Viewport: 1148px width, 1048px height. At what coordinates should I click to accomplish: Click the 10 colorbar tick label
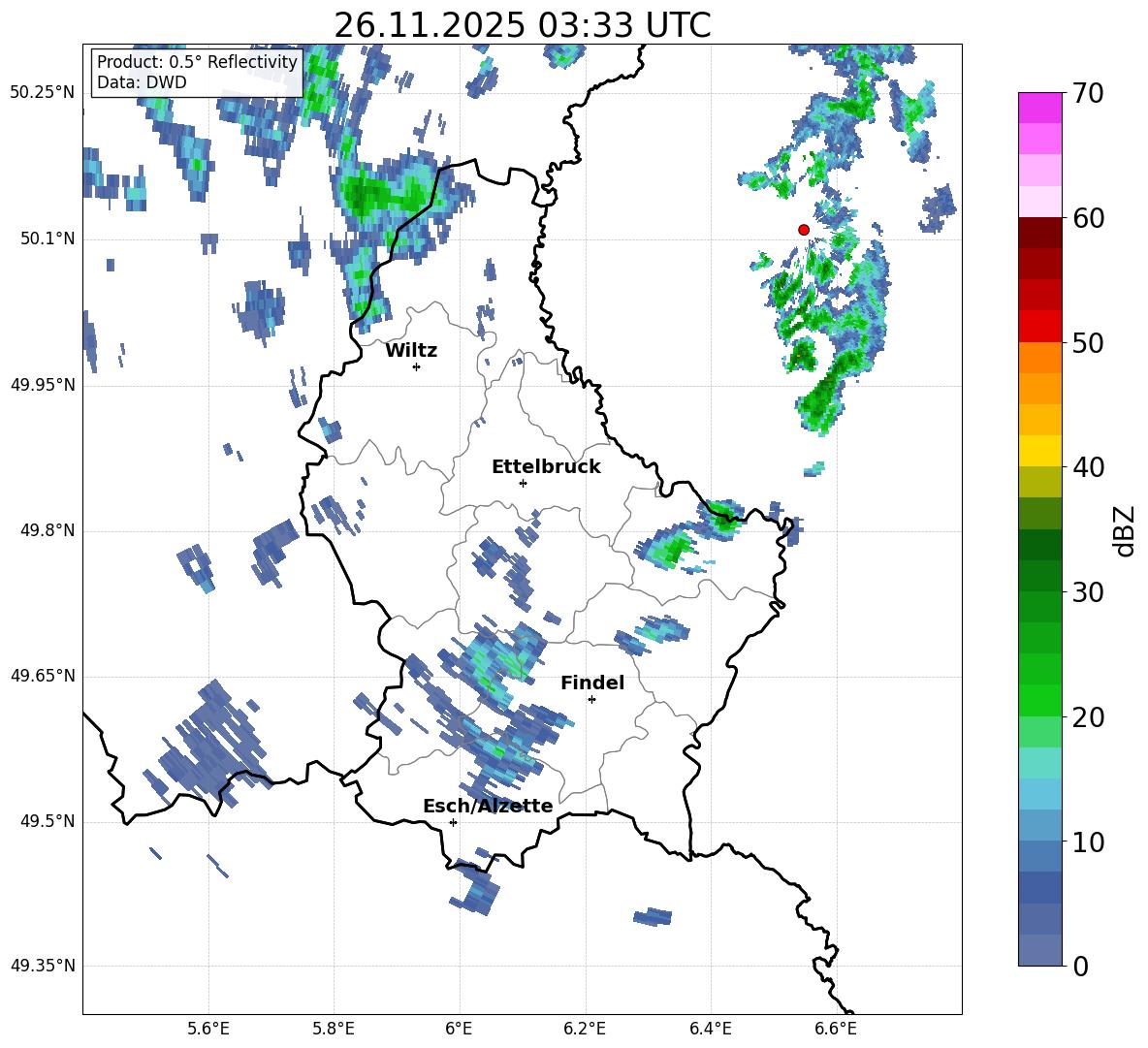1088,842
